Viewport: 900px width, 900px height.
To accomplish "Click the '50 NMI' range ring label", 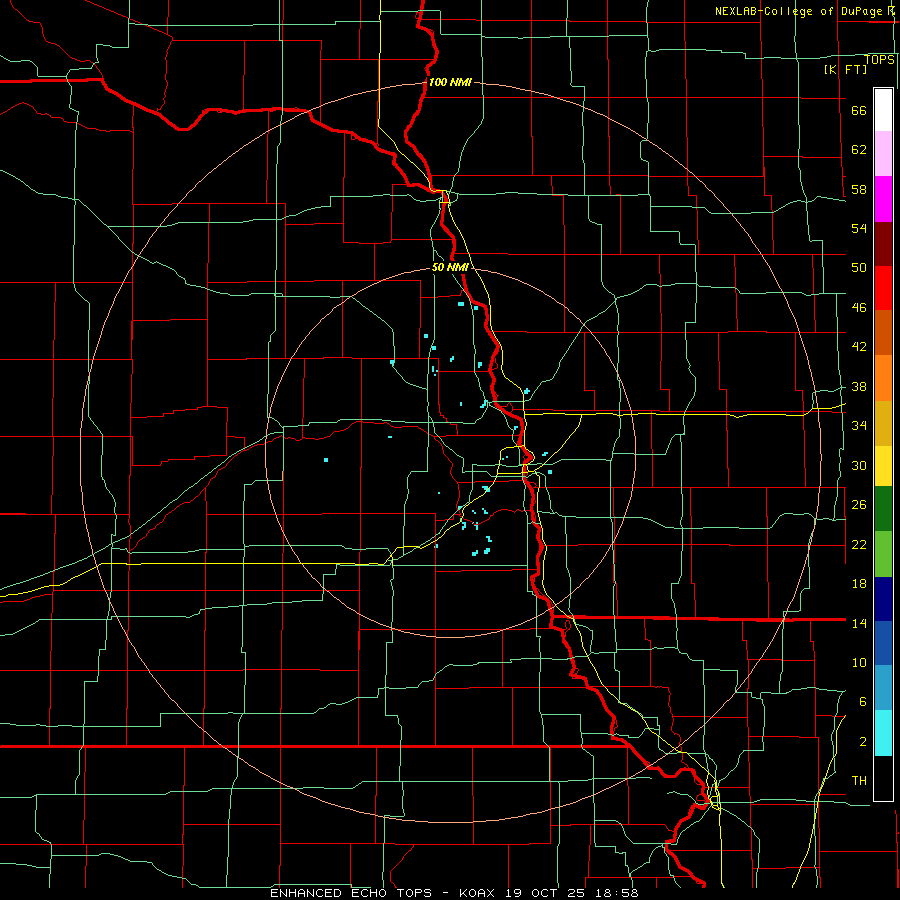I will (x=450, y=267).
